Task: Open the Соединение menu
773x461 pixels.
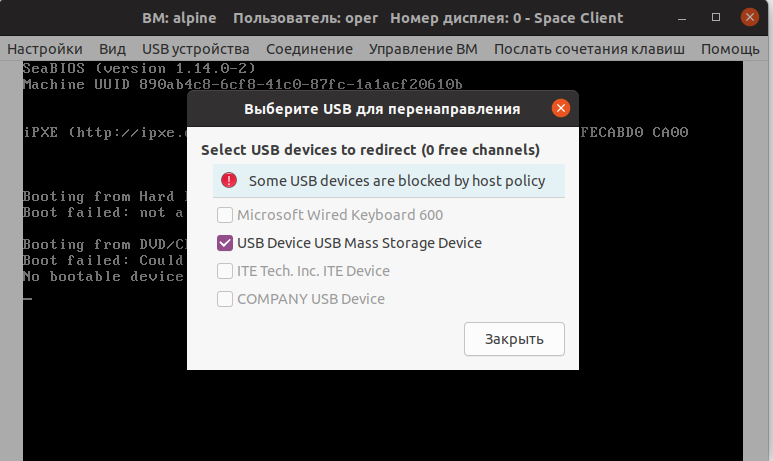Action: (x=309, y=49)
